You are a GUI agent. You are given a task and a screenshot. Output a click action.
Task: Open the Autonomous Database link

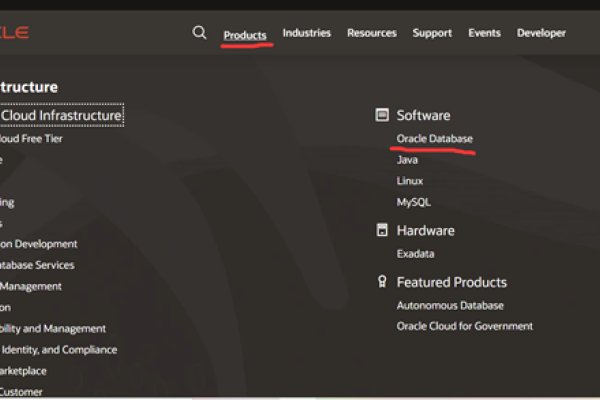point(450,305)
